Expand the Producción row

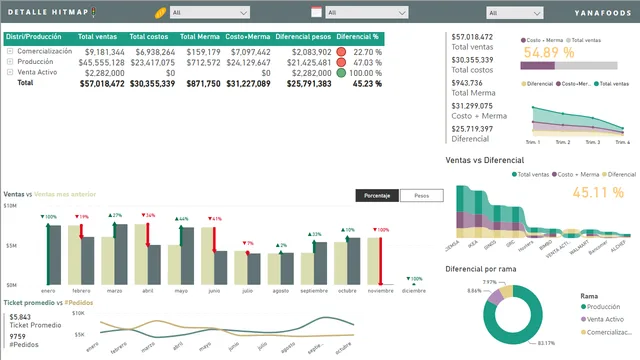pos(10,62)
